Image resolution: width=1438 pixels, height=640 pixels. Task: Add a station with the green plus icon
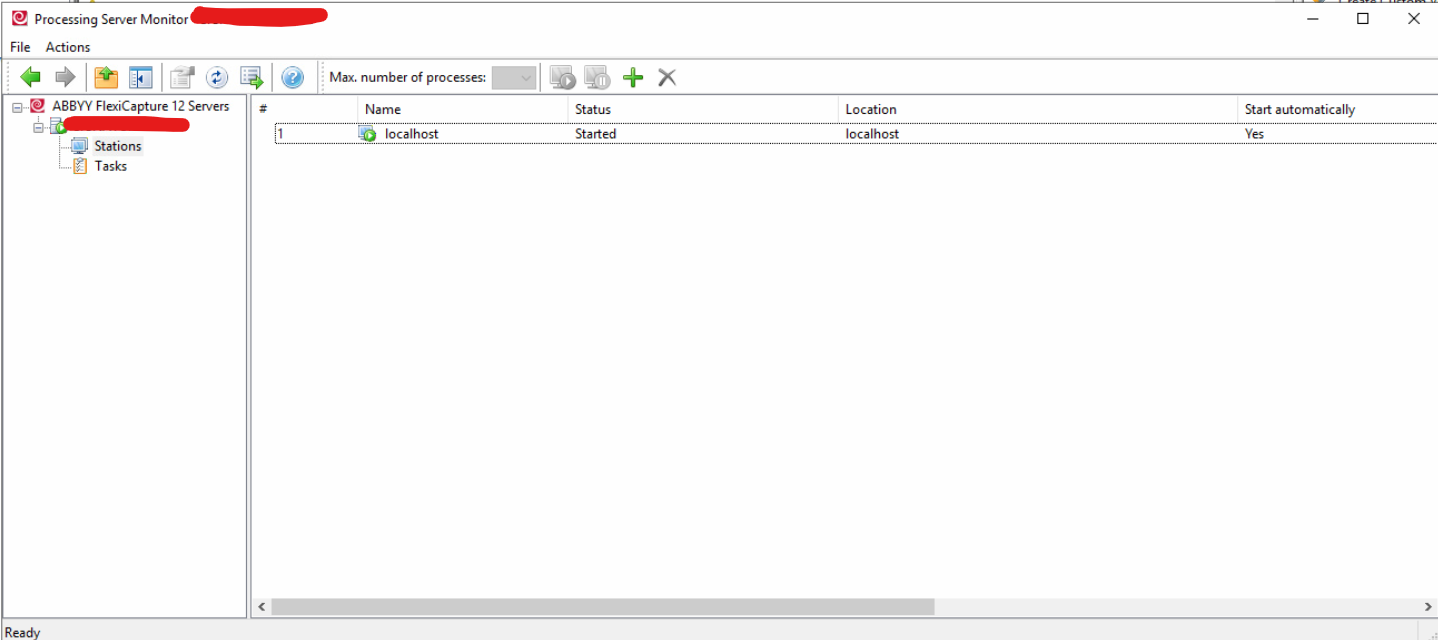[633, 77]
